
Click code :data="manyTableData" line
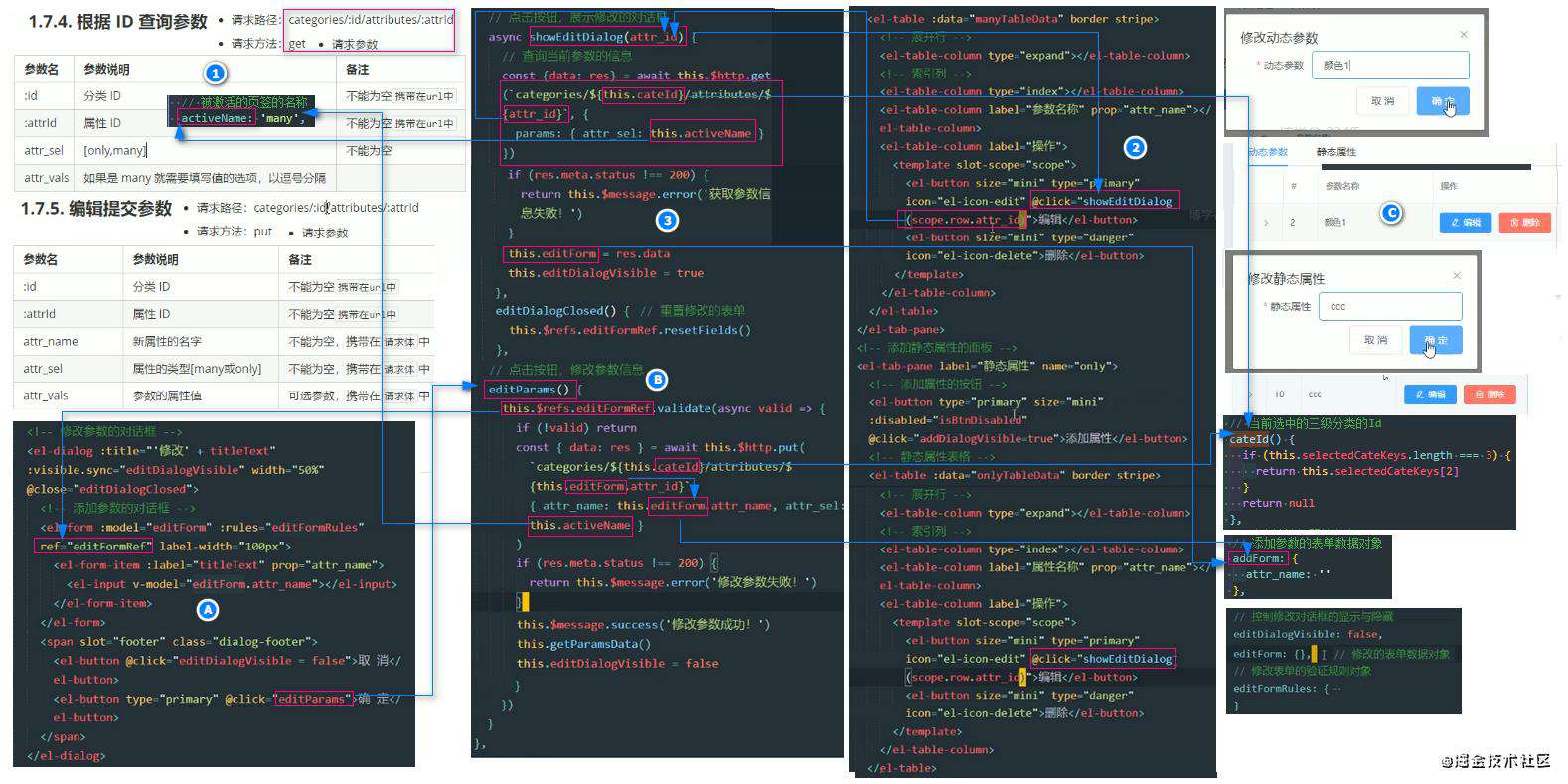pyautogui.click(x=1013, y=19)
